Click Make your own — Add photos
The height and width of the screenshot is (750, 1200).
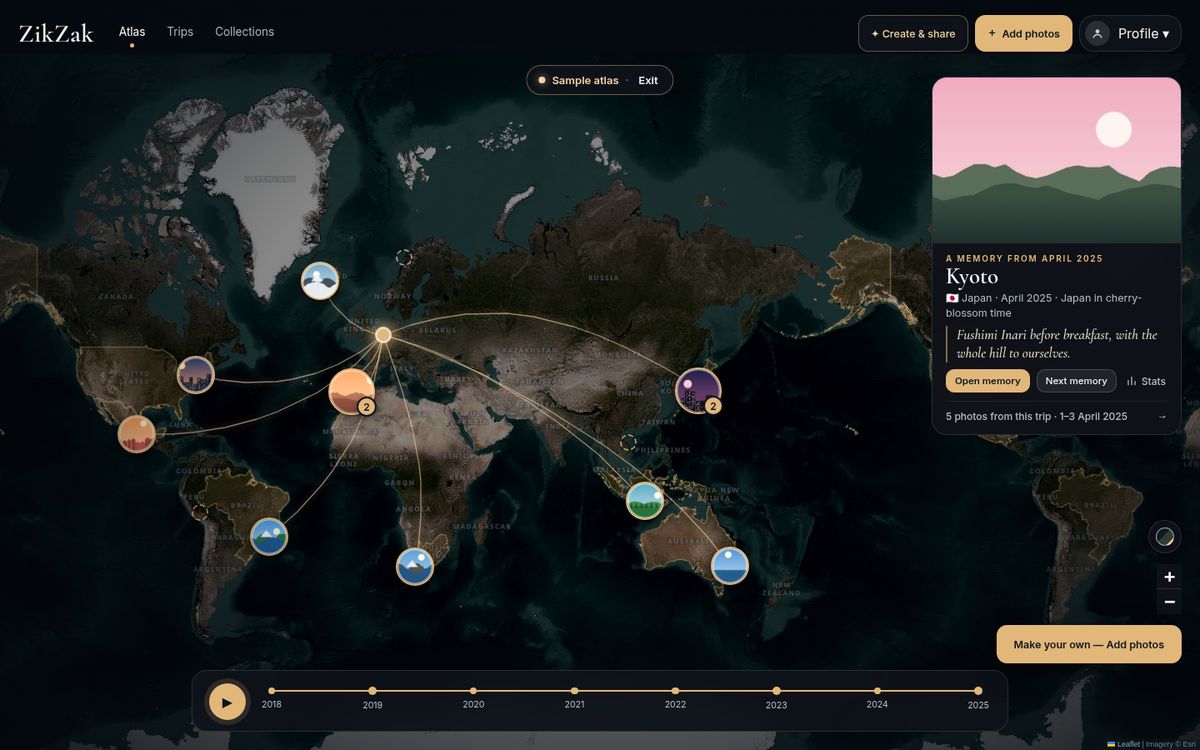tap(1089, 645)
